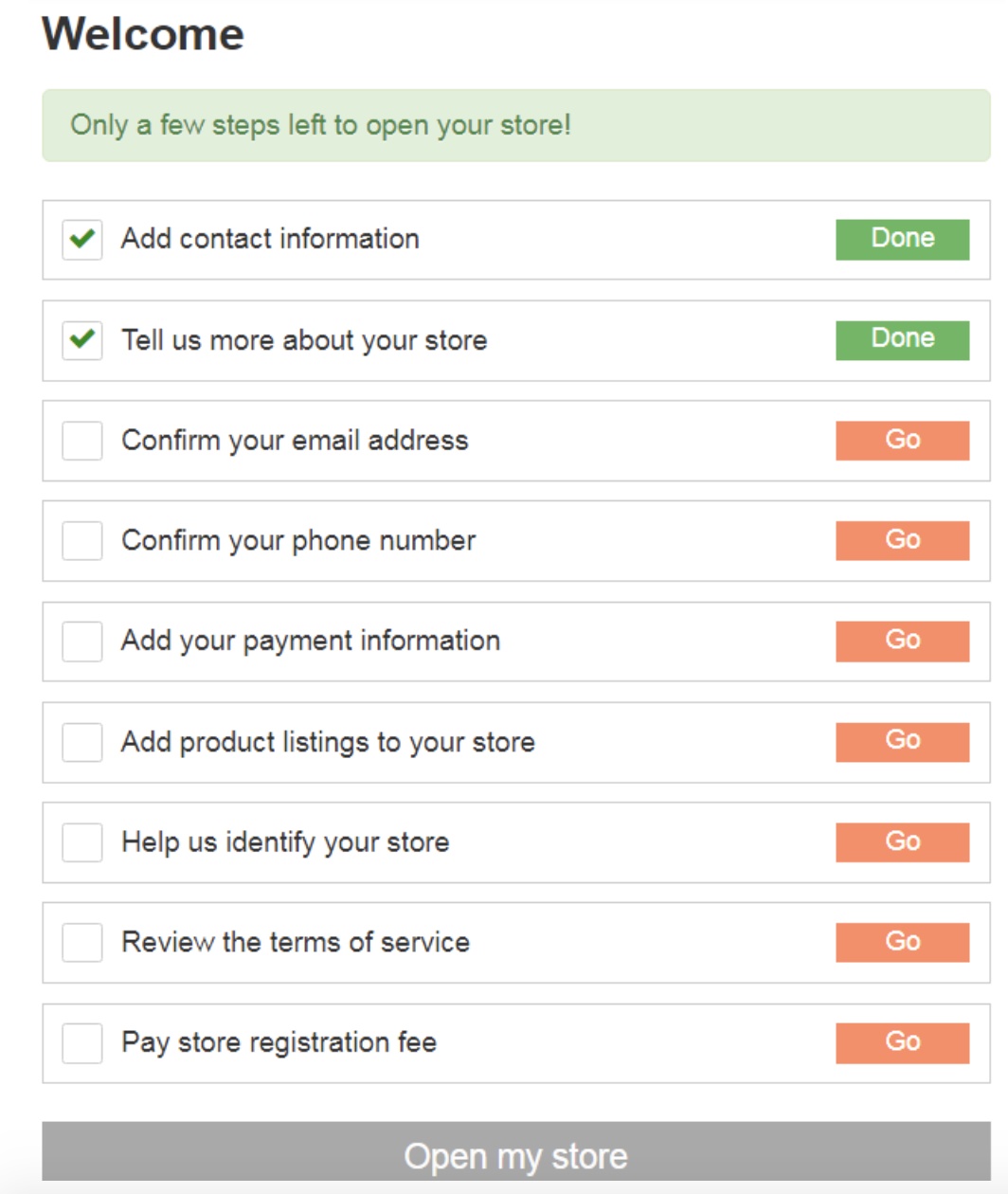Image resolution: width=1008 pixels, height=1194 pixels.
Task: Check the Confirm your email address box
Action: pyautogui.click(x=82, y=441)
